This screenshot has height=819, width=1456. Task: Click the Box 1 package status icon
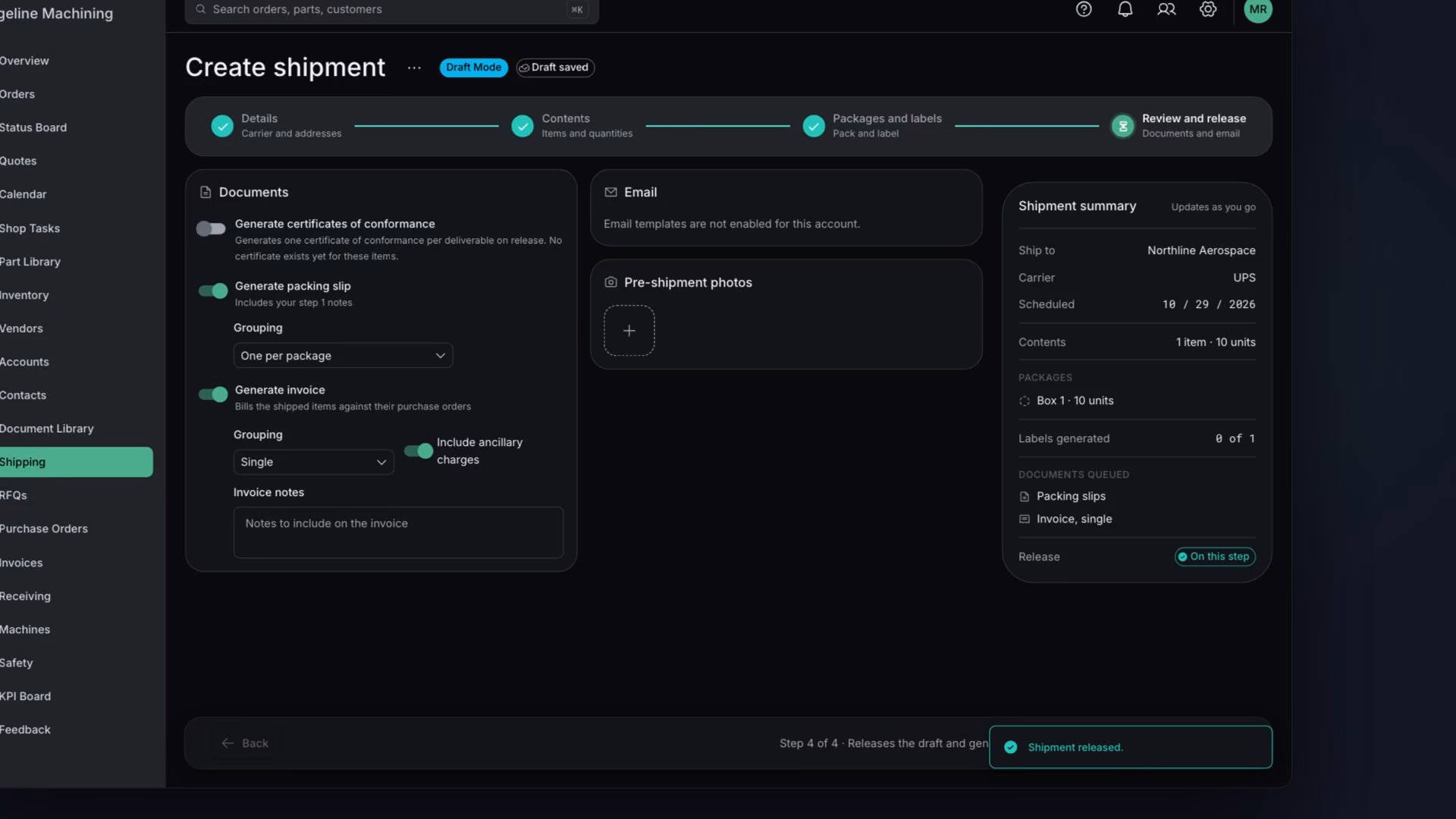coord(1025,401)
